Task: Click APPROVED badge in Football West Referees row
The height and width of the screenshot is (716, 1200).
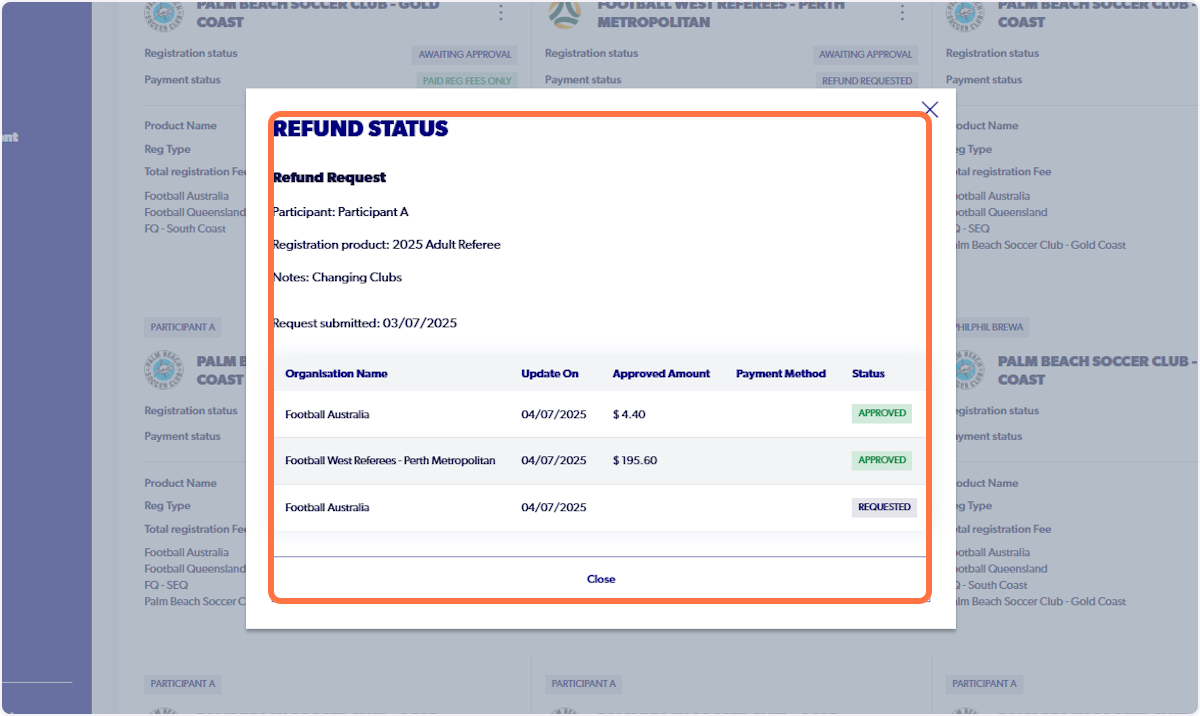Action: 882,460
